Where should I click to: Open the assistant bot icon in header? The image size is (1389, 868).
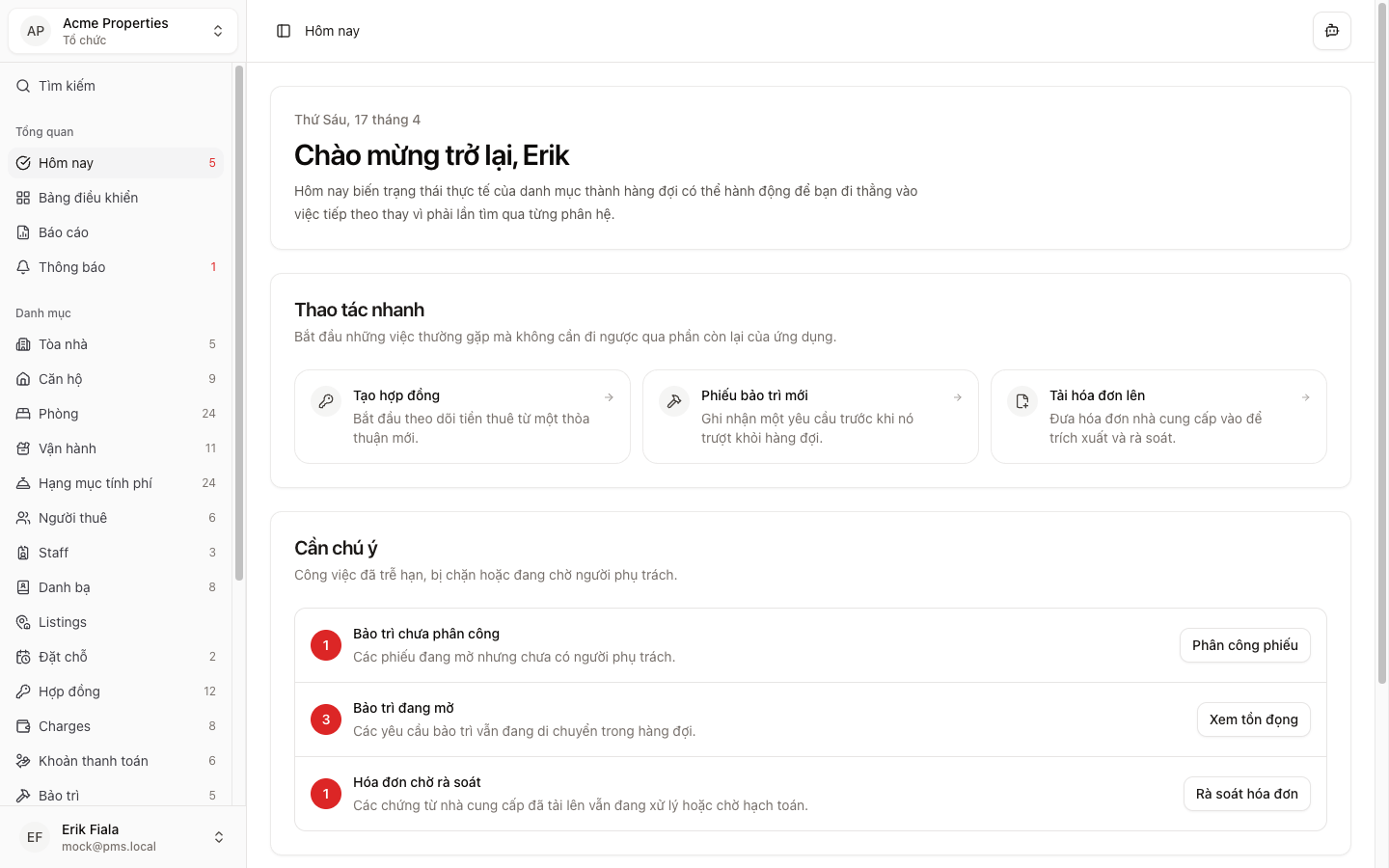click(1332, 31)
